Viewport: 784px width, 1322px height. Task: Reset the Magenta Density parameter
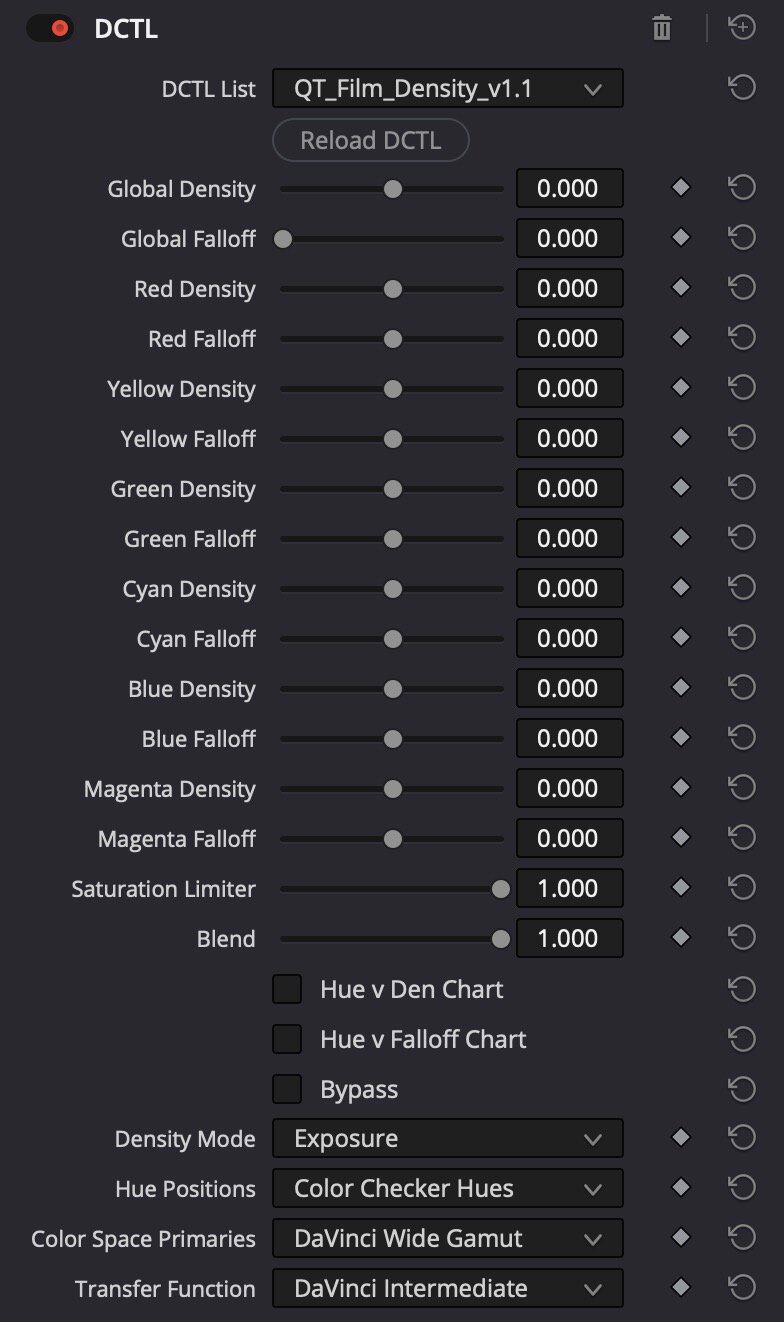(x=741, y=788)
